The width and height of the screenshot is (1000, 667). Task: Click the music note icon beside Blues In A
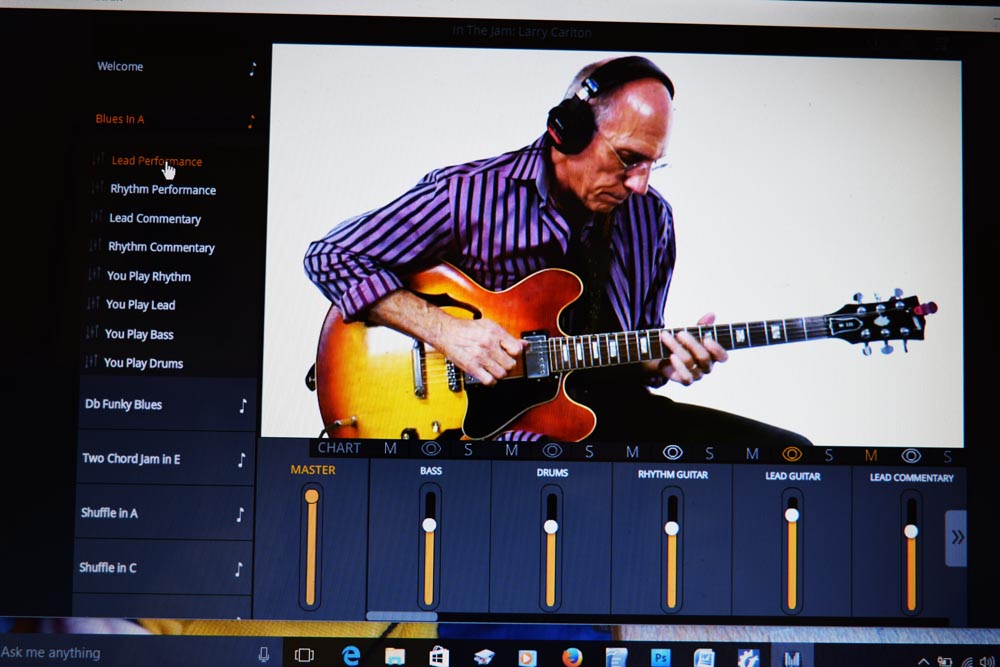click(x=251, y=121)
